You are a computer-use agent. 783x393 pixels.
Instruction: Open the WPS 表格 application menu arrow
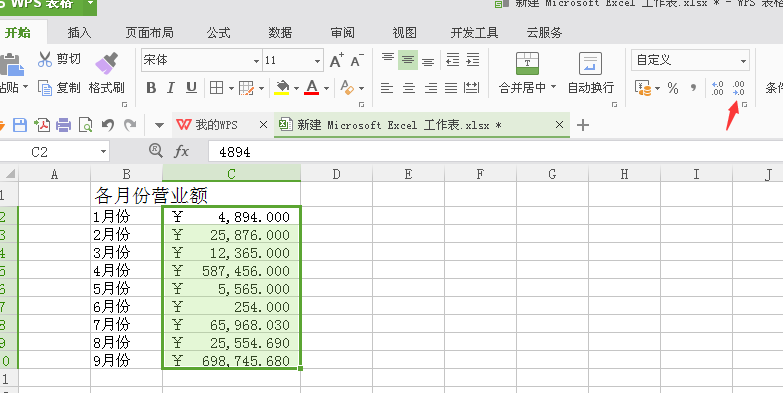(89, 4)
